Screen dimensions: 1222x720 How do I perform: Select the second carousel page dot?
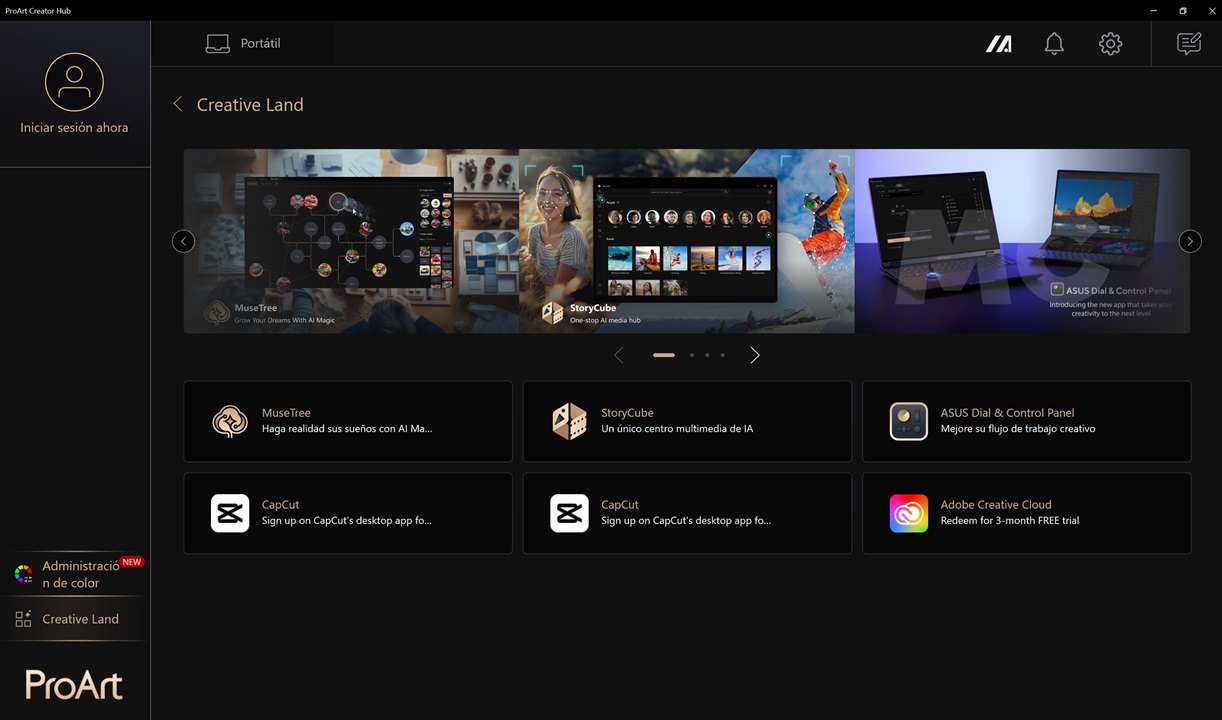click(691, 355)
